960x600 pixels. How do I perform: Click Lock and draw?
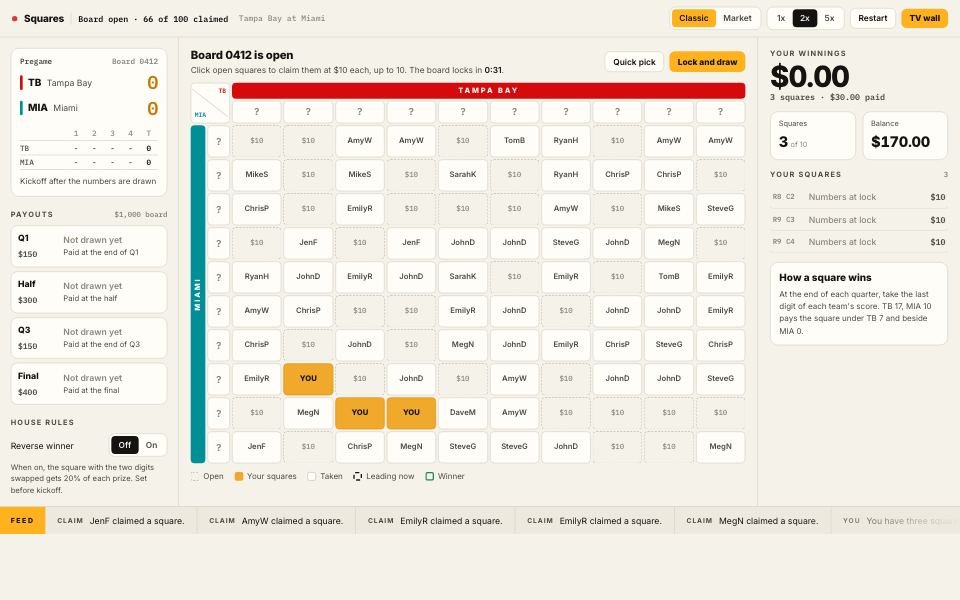pyautogui.click(x=707, y=62)
